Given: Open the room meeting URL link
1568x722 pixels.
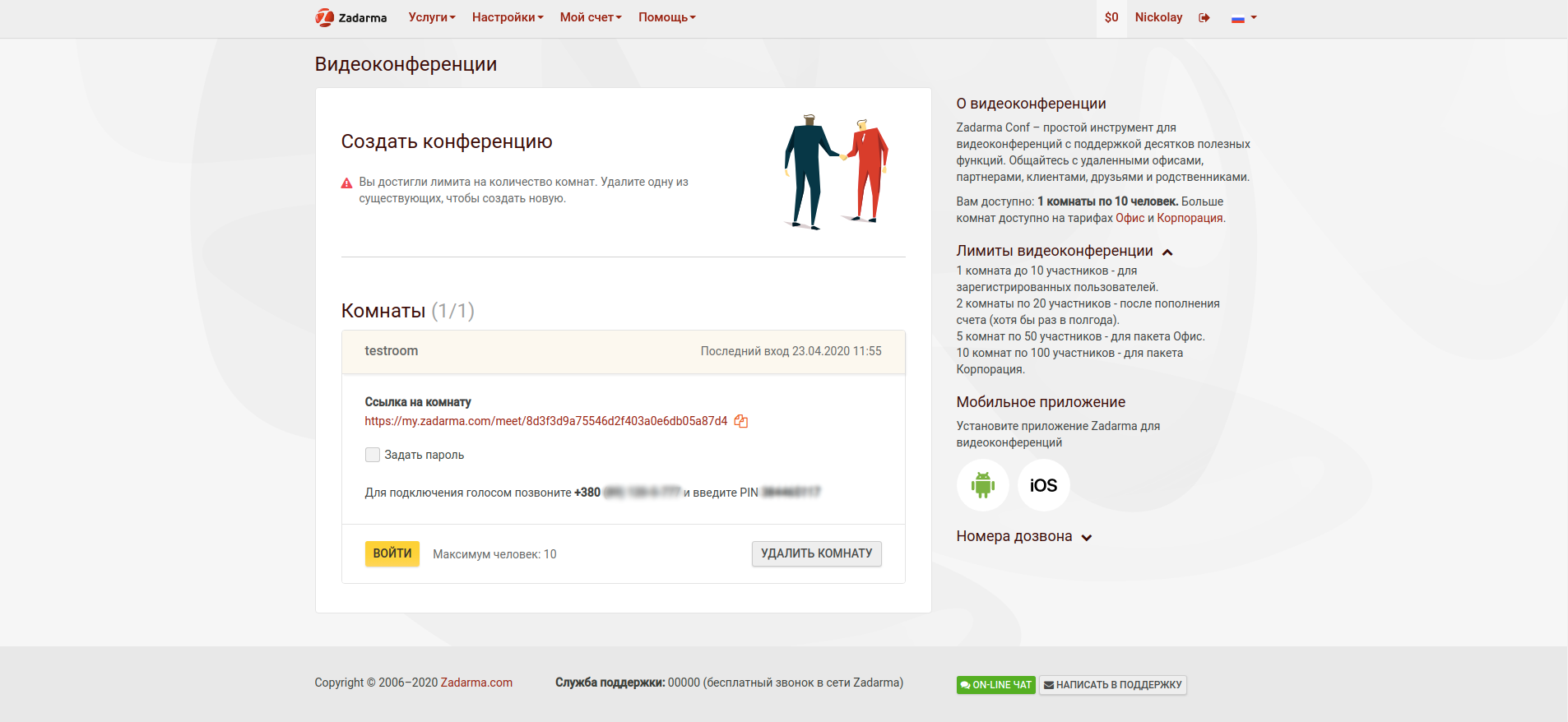Looking at the screenshot, I should click(546, 421).
